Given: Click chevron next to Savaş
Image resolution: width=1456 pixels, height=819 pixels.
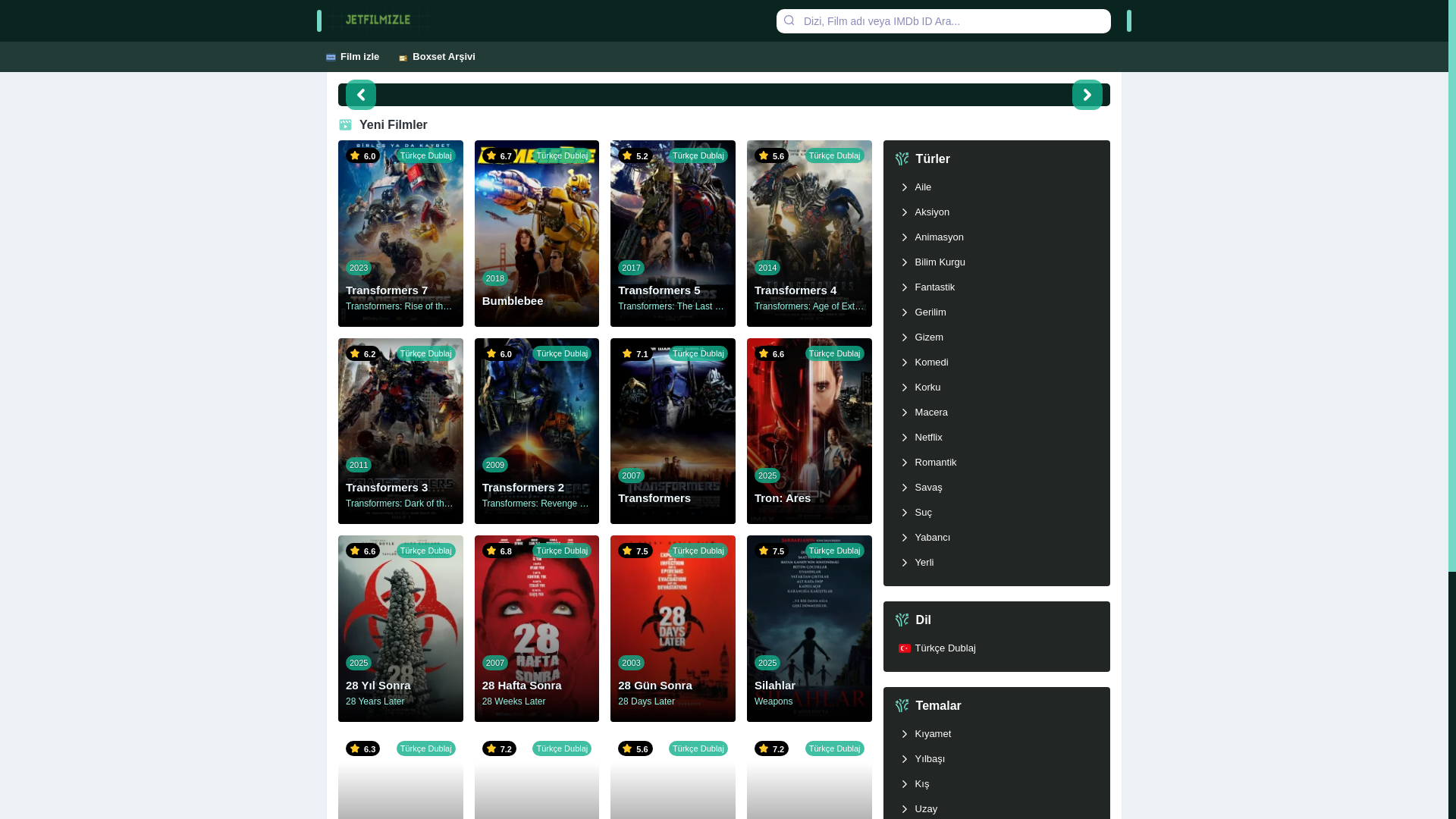Looking at the screenshot, I should pos(904,488).
